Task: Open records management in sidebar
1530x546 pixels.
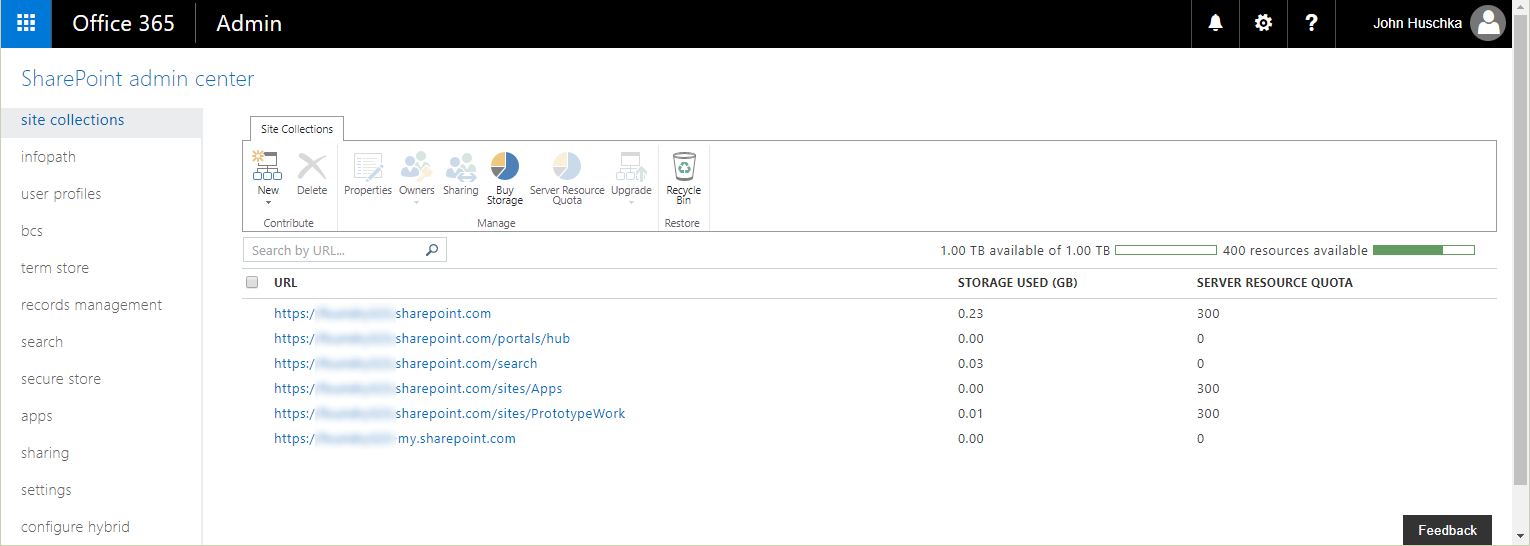Action: click(91, 305)
